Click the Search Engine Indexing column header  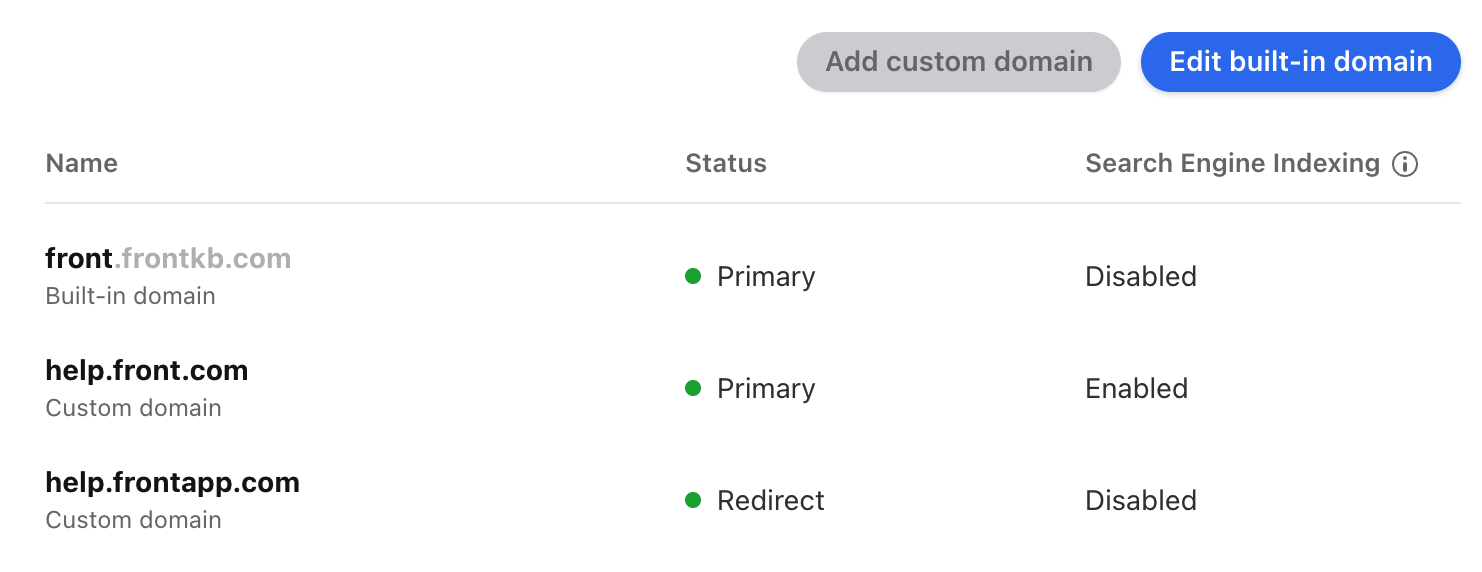(1233, 164)
